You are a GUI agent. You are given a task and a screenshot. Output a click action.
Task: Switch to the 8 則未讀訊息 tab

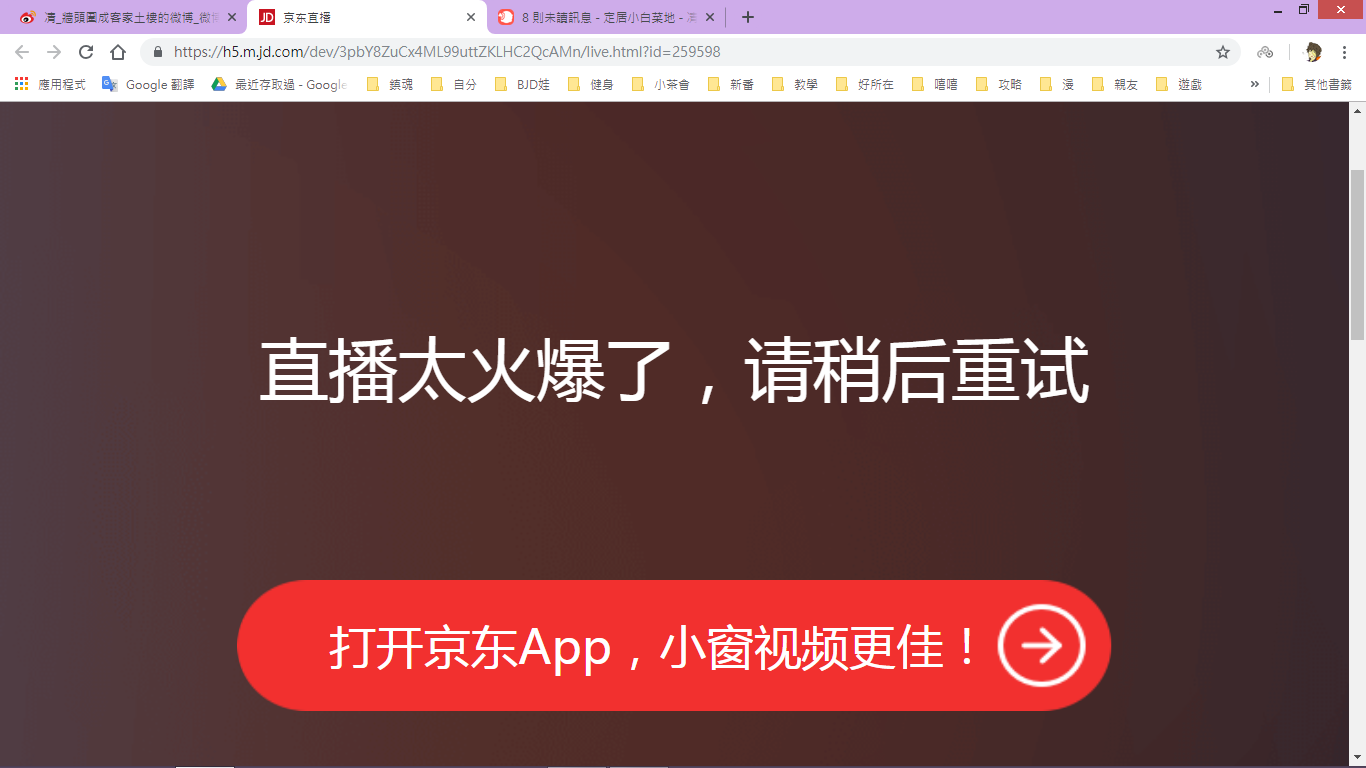coord(606,17)
